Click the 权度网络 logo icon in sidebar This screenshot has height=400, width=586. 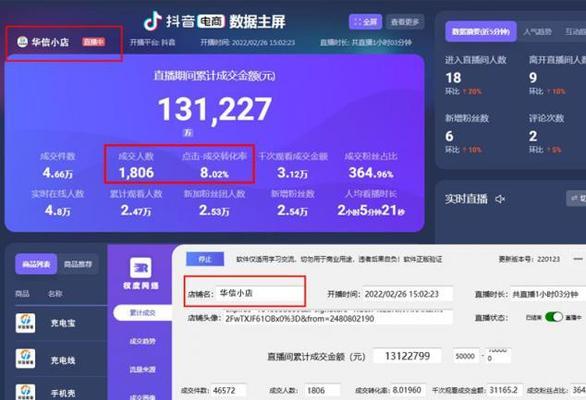click(141, 268)
